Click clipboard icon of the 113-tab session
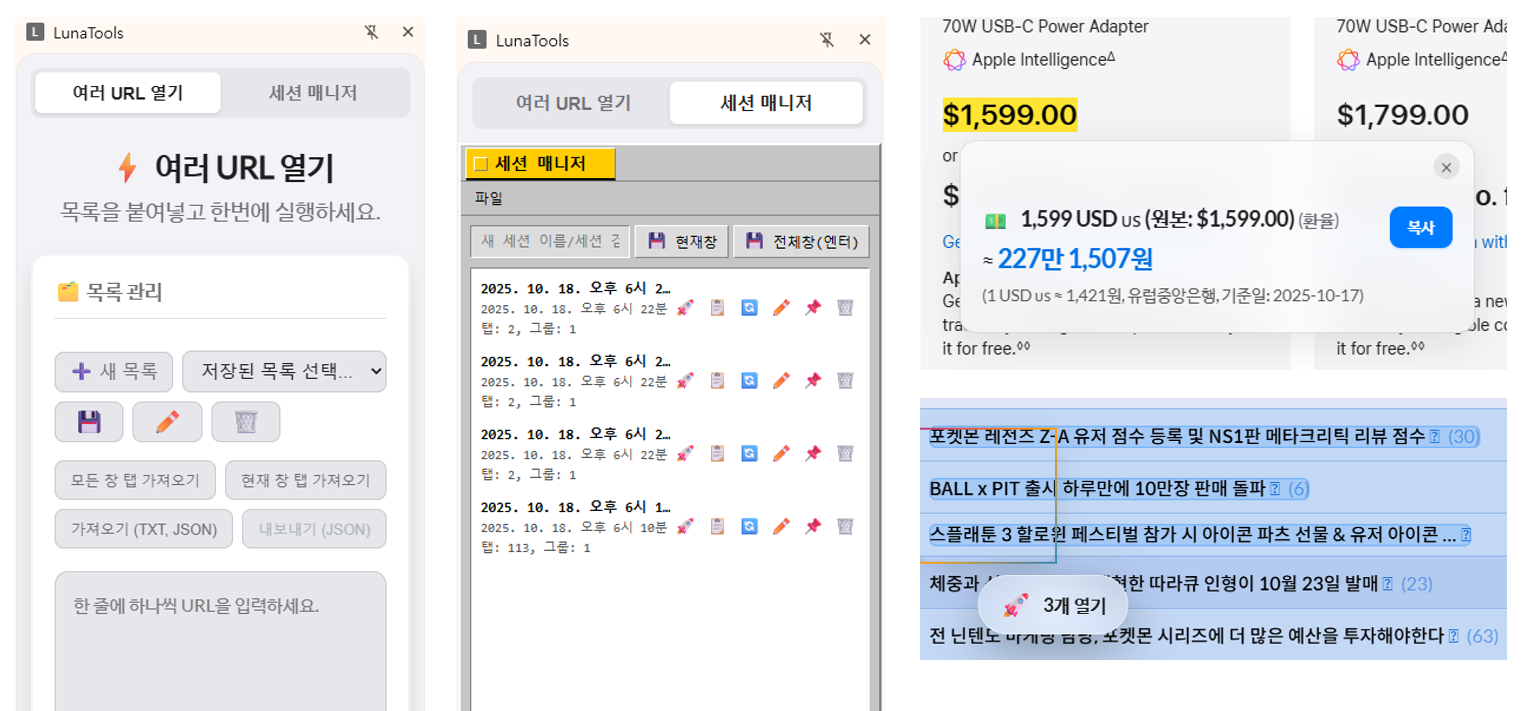Viewport: 1532px width, 711px height. pyautogui.click(x=717, y=526)
